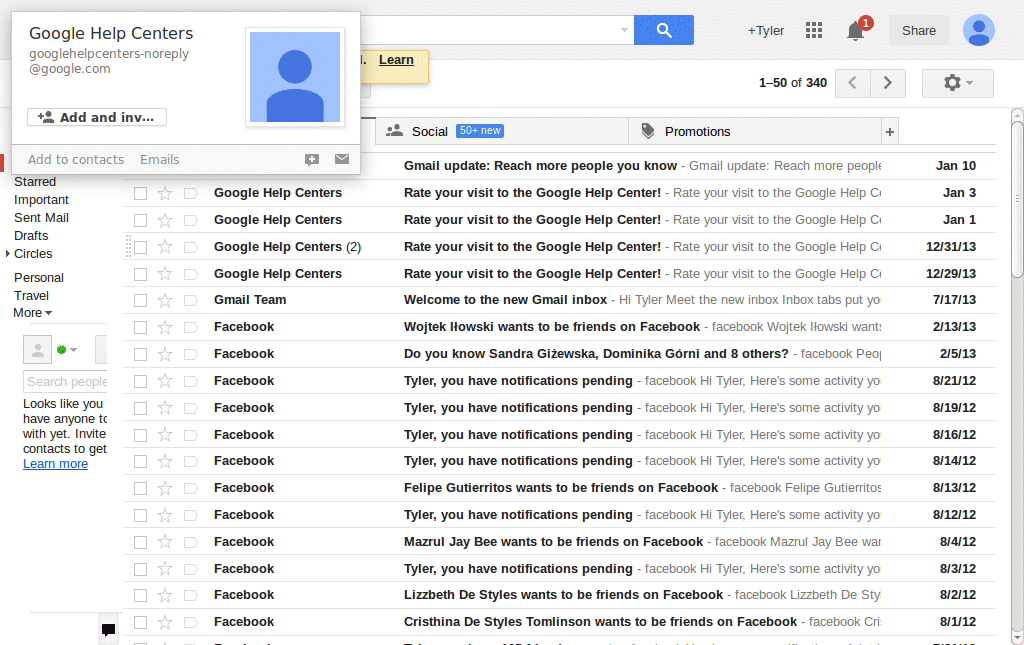The height and width of the screenshot is (645, 1024).
Task: Star the 8/21/12 Facebook notifications email
Action: pyautogui.click(x=165, y=381)
